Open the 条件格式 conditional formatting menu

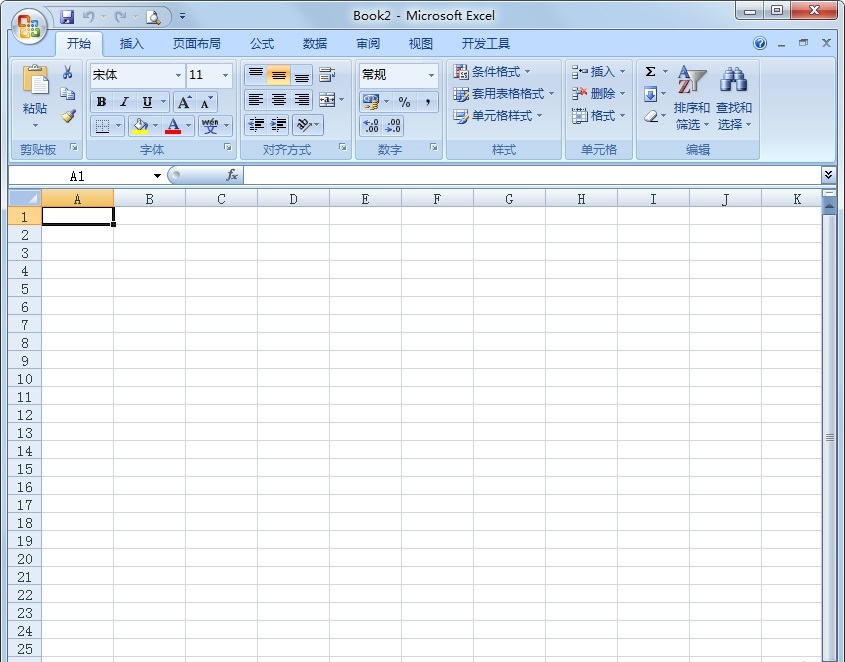492,72
